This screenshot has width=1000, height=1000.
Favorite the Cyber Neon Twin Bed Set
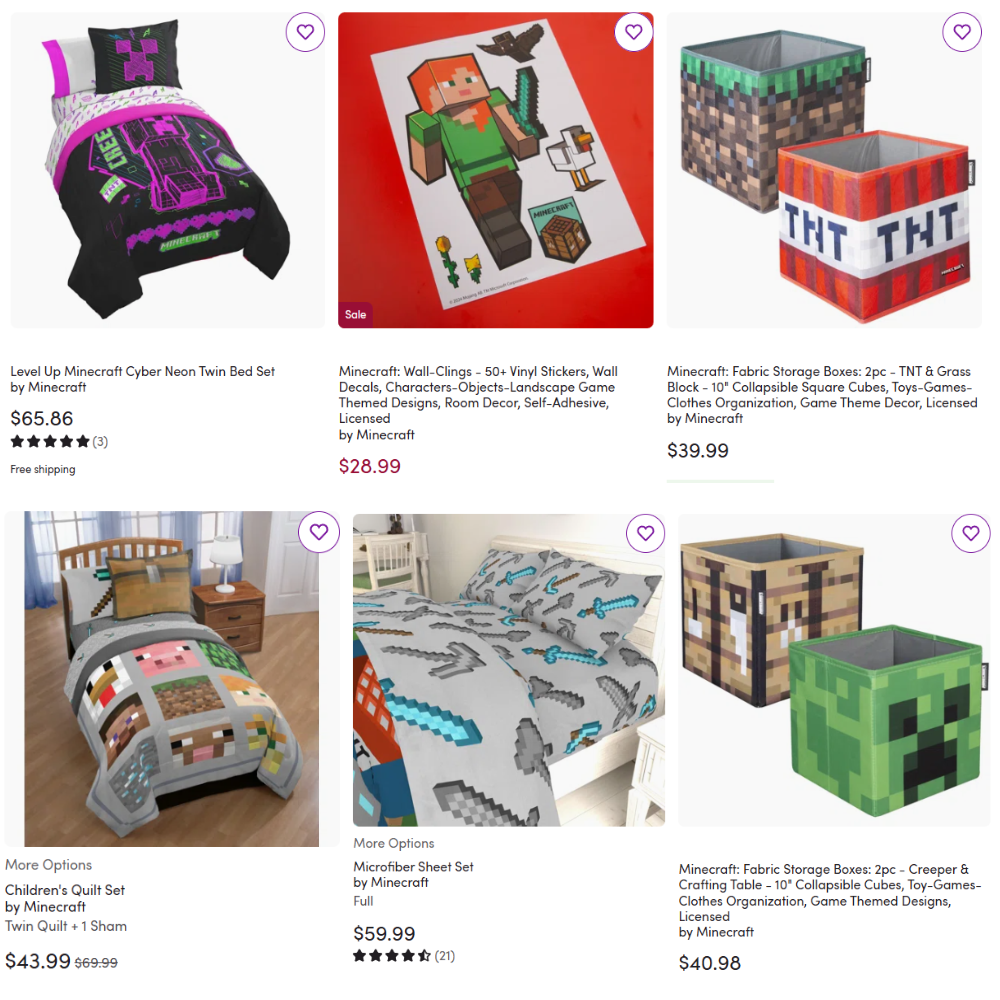[x=305, y=32]
